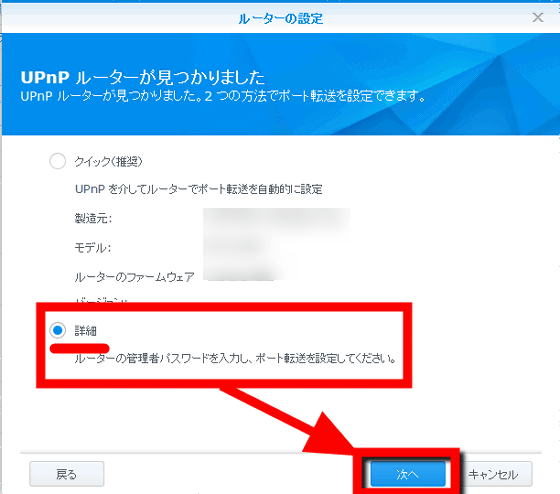Click the subtitle about 2 つの方法でポート転送
560x494 pixels.
click(223, 96)
